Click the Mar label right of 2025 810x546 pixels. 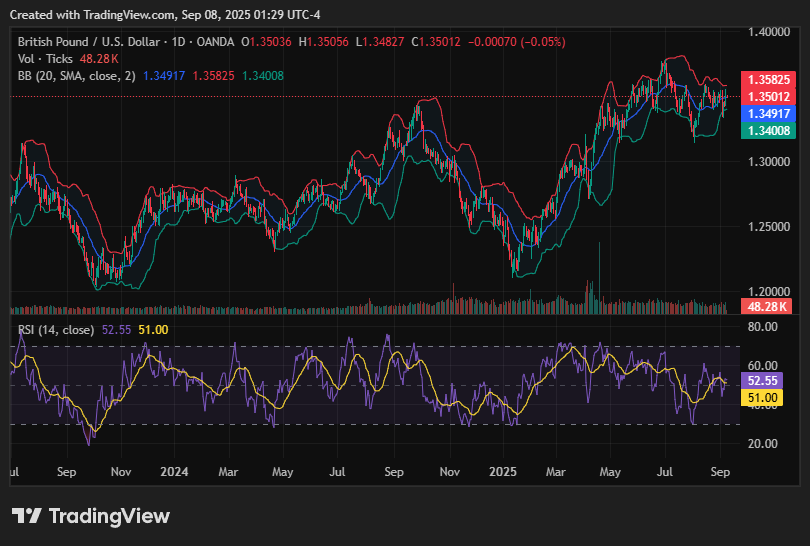pyautogui.click(x=556, y=472)
